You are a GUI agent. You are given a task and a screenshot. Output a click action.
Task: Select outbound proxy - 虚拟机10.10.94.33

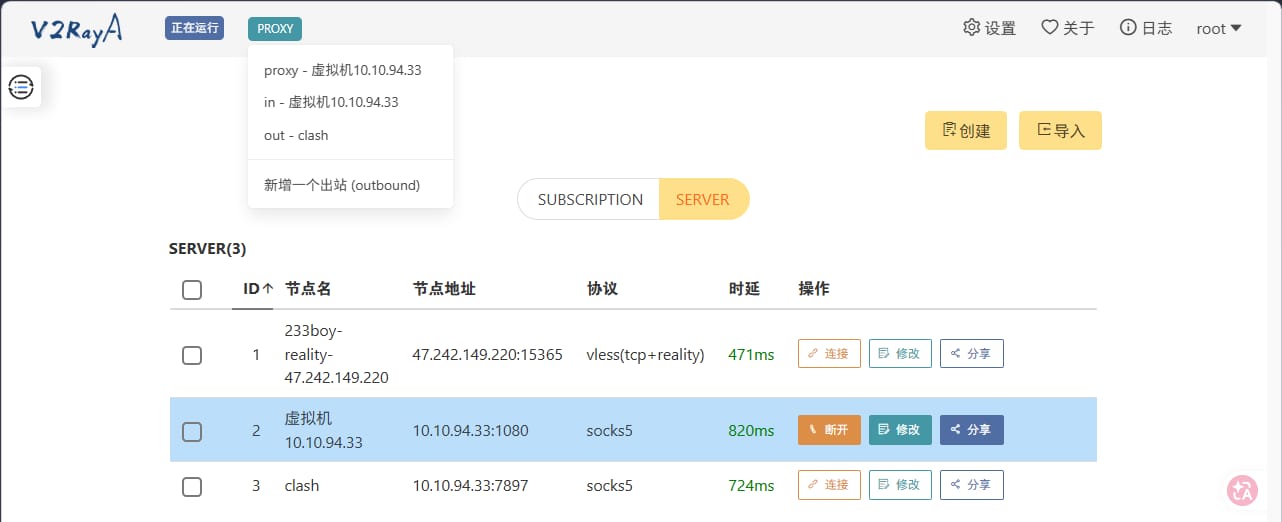pos(350,70)
